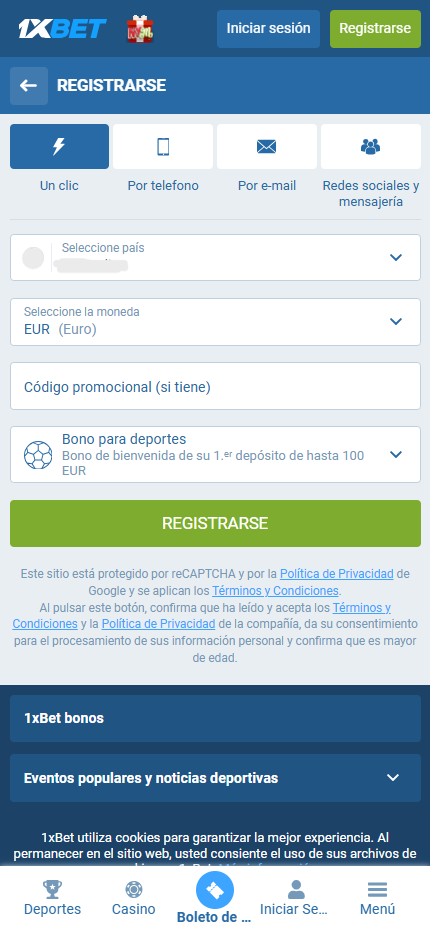Expand Eventos populares y noticias deportivas
This screenshot has width=430, height=932.
pos(215,777)
